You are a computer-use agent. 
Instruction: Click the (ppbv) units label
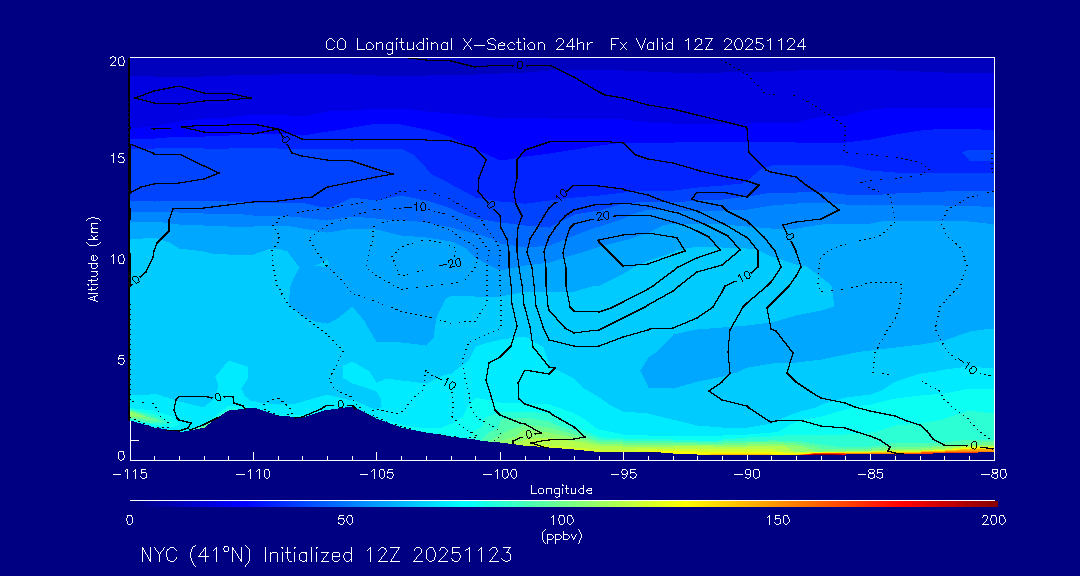click(x=562, y=537)
